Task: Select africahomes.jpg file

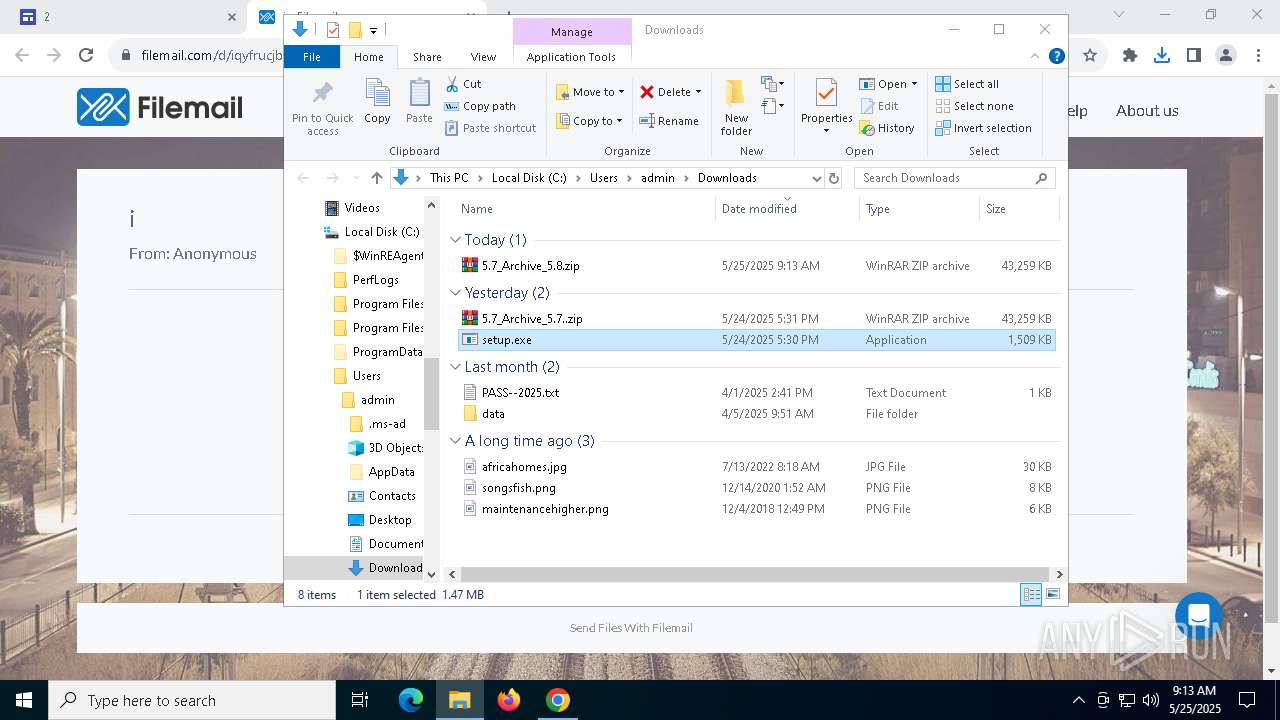Action: click(x=755, y=467)
